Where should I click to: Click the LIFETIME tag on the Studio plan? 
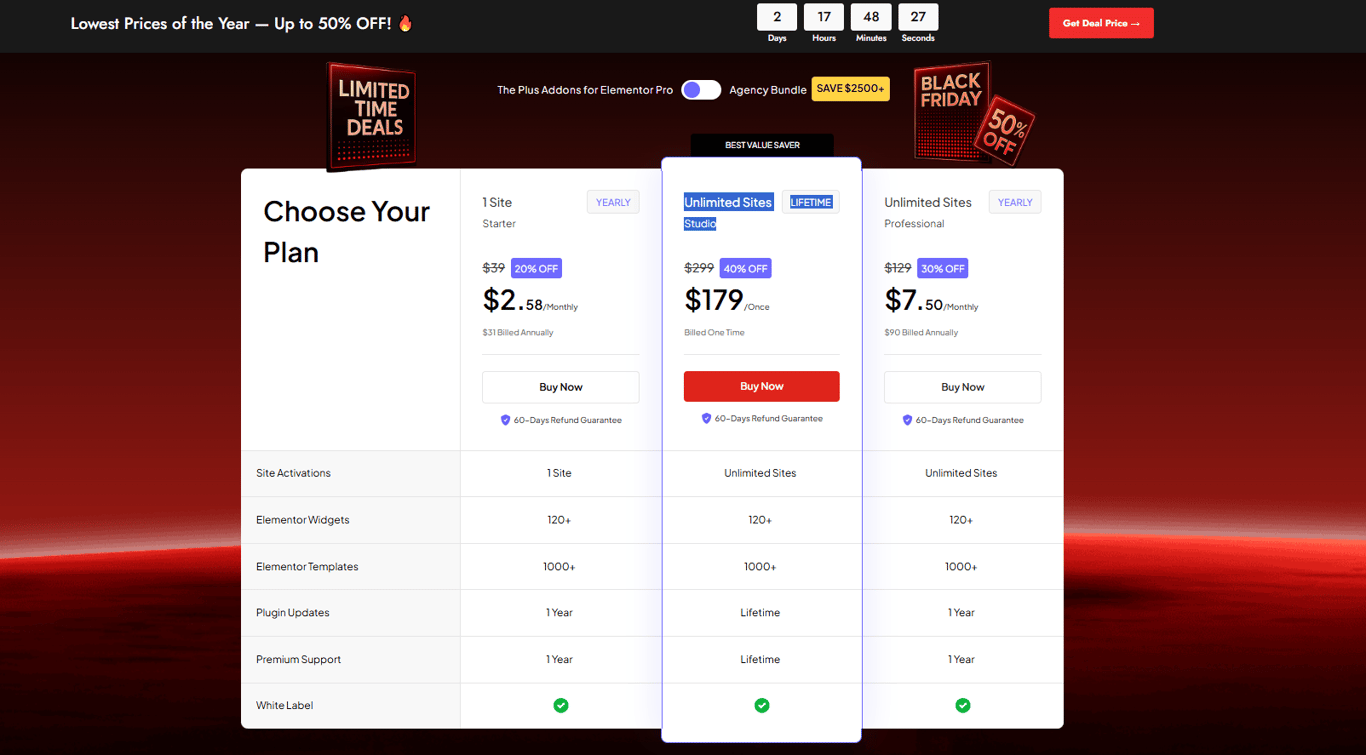point(810,202)
